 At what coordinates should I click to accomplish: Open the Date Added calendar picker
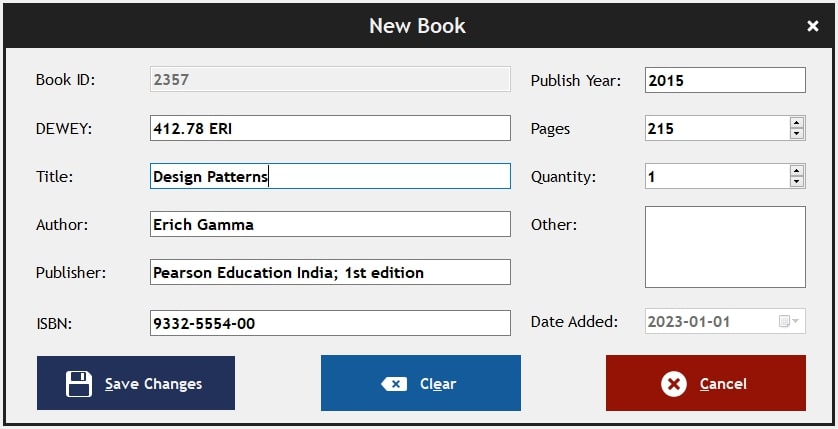tap(789, 321)
